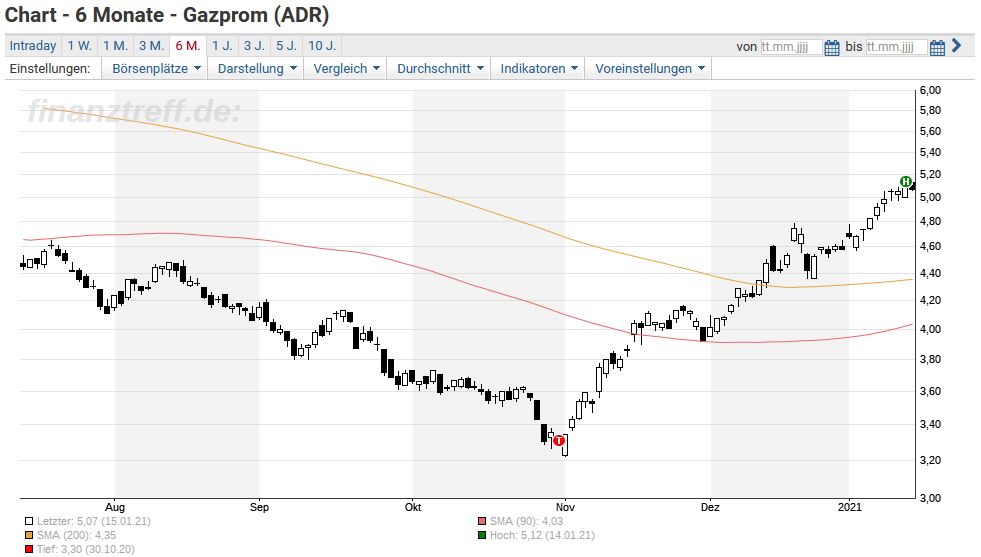Image resolution: width=981 pixels, height=557 pixels.
Task: Click the 'Nov' x-axis label
Action: tap(566, 507)
